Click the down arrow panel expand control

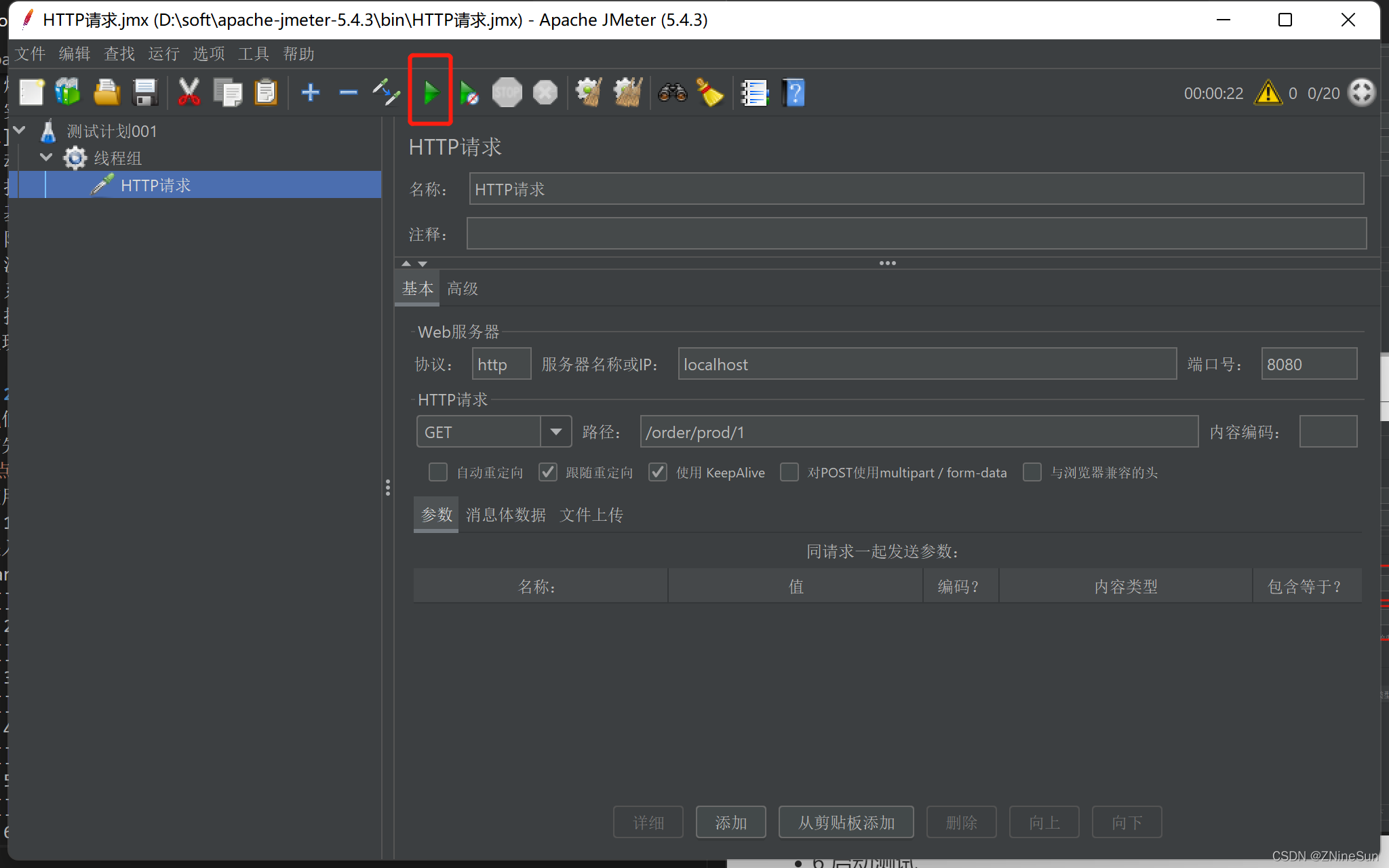click(x=423, y=263)
